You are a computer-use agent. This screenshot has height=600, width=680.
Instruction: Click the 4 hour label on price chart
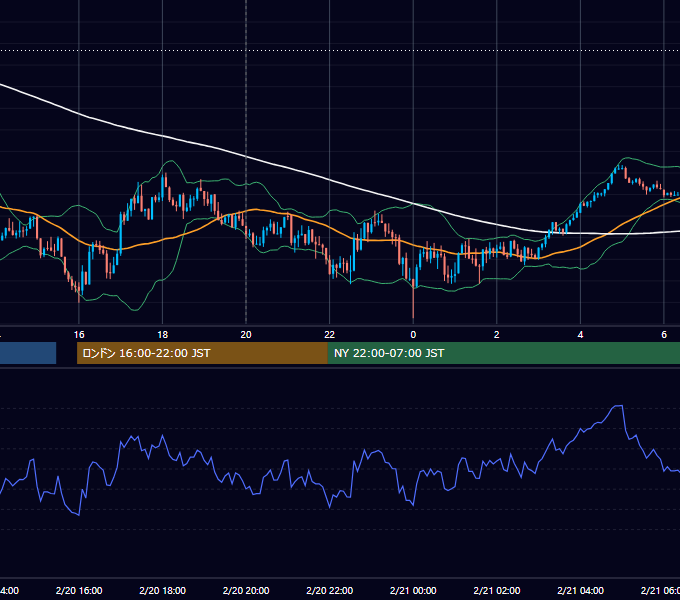[x=580, y=335]
